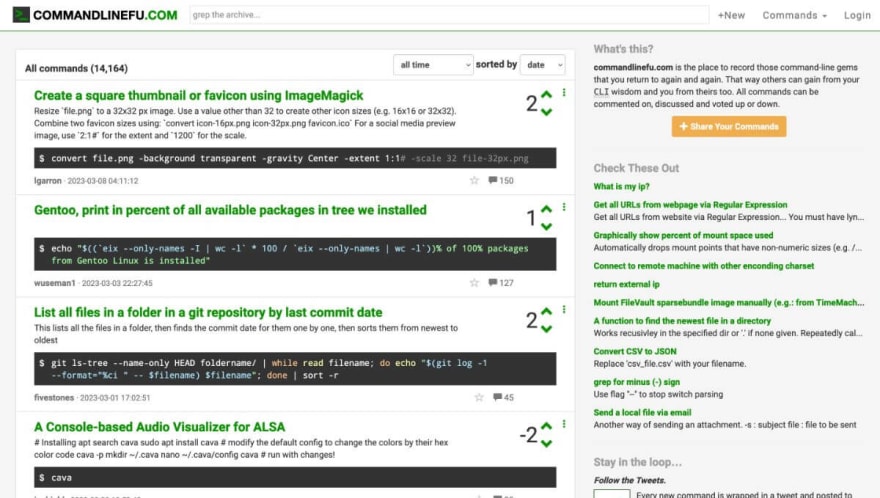Upvote the Gentoo packages percent command
This screenshot has width=880, height=498.
pyautogui.click(x=547, y=209)
